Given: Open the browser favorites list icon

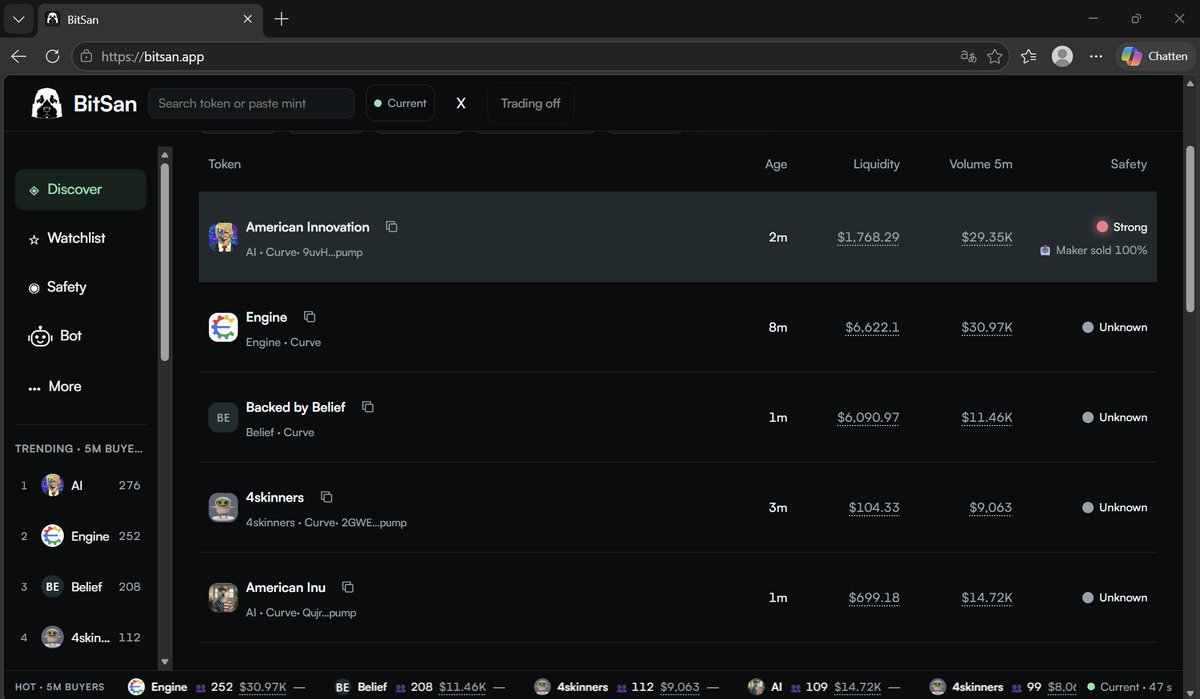Looking at the screenshot, I should click(1029, 56).
